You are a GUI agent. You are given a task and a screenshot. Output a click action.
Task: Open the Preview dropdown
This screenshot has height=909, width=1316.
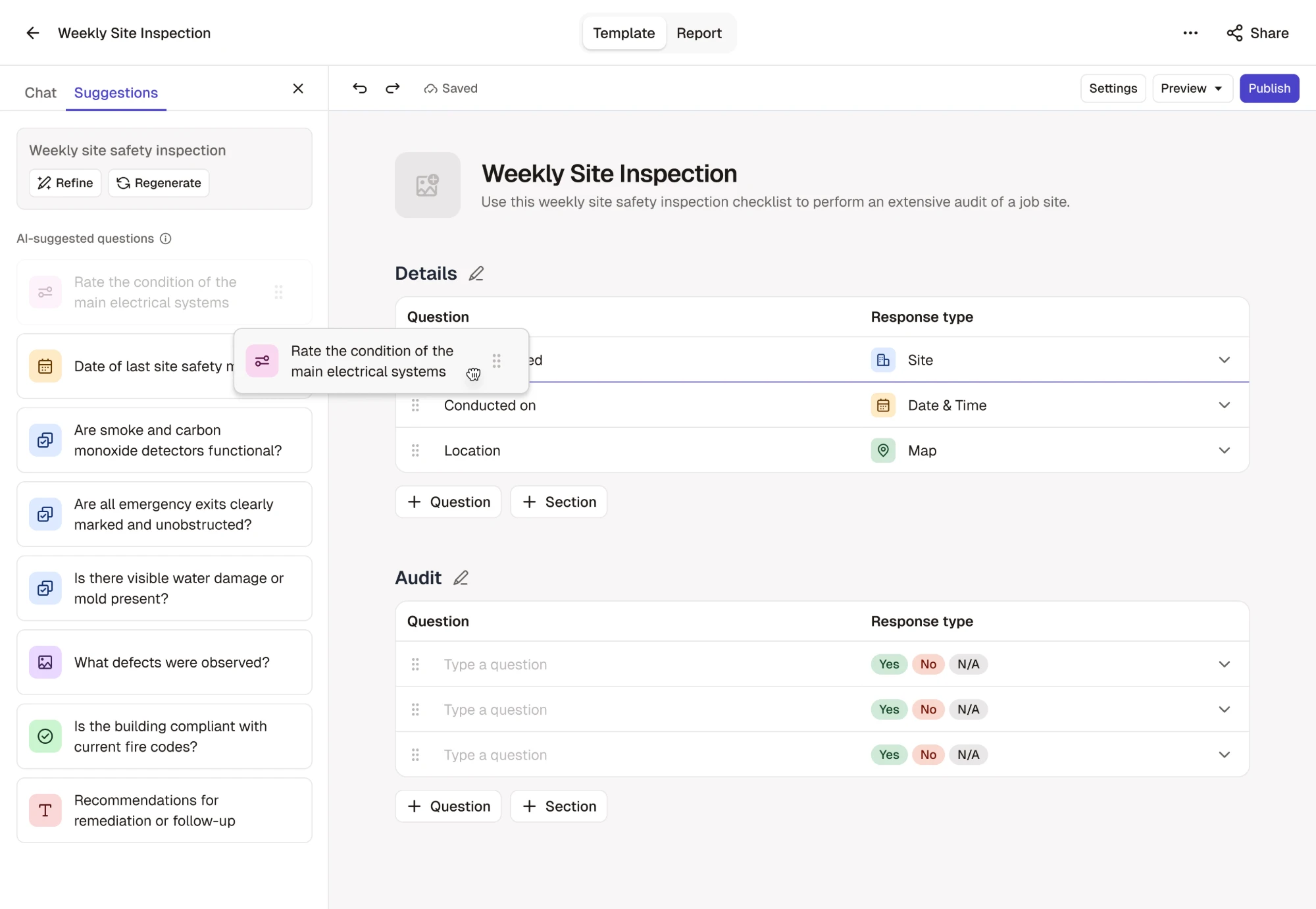point(1192,88)
